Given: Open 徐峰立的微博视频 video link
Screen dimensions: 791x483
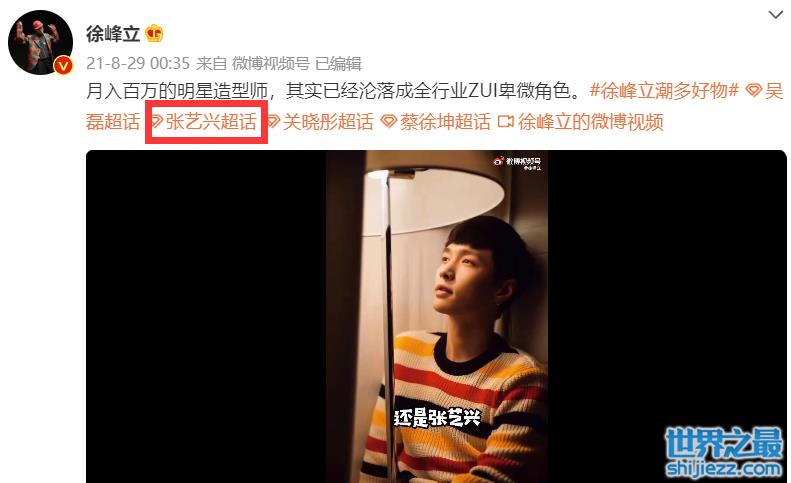Looking at the screenshot, I should point(590,122).
